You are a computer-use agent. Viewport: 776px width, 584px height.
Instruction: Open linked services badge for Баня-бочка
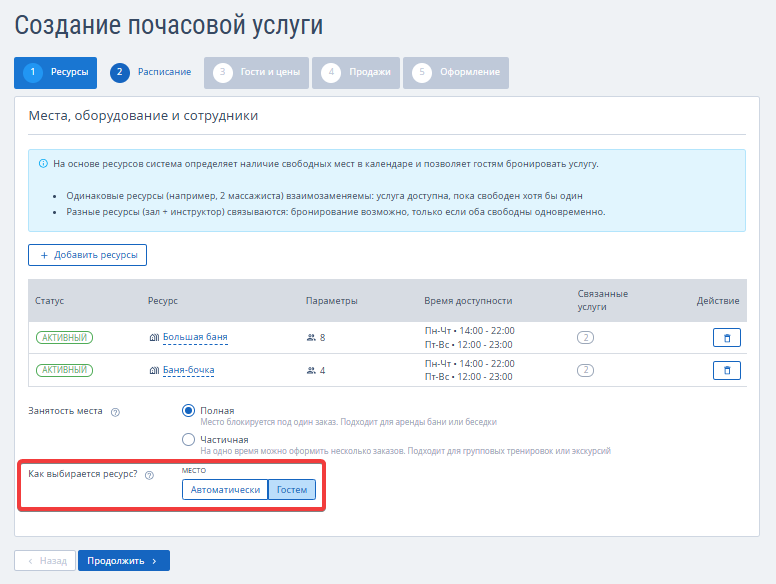coord(585,370)
